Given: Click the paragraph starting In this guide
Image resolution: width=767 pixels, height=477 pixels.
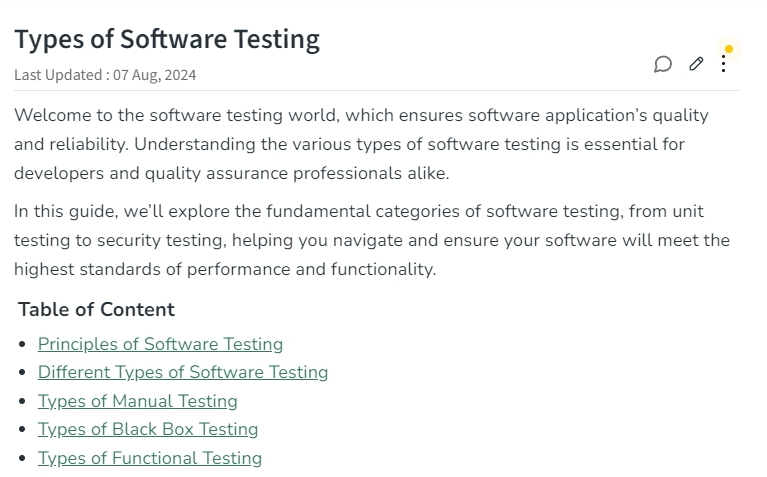Looking at the screenshot, I should pos(372,240).
